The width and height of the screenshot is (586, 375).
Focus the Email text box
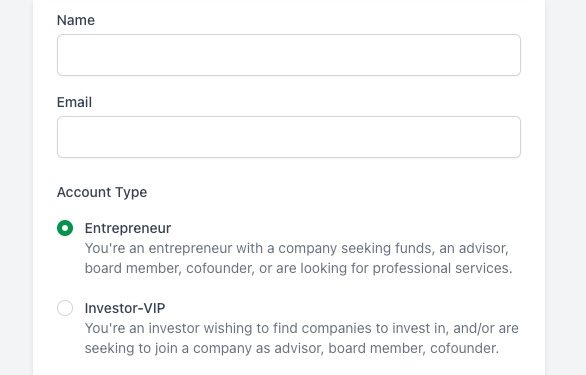(x=289, y=137)
